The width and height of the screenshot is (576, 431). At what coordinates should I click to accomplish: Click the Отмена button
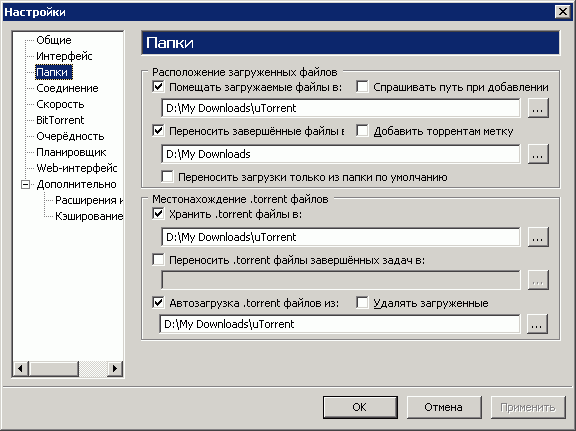click(444, 407)
